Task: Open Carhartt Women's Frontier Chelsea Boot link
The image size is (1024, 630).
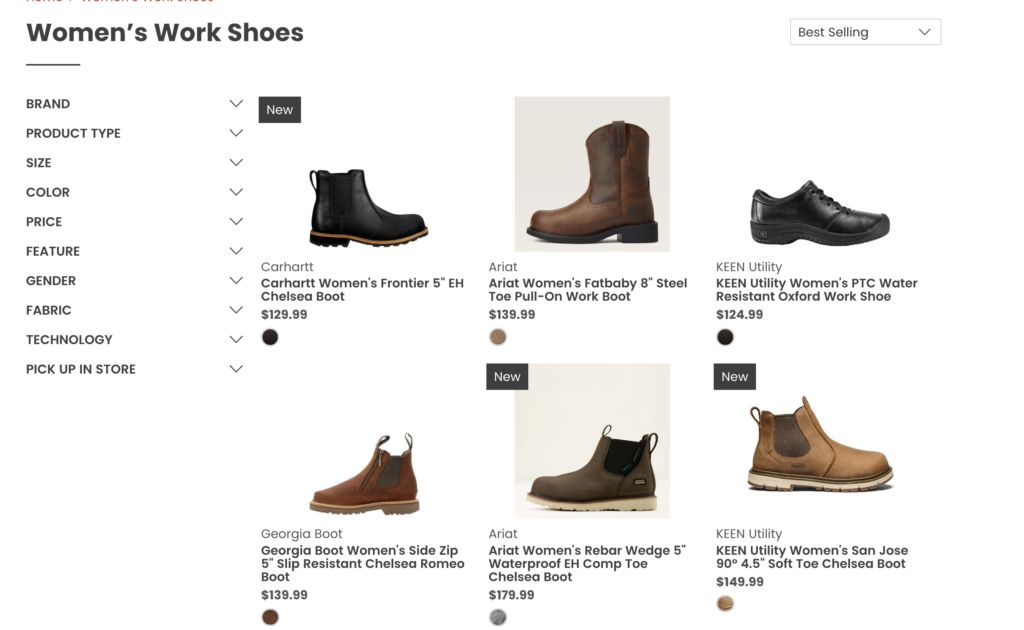Action: coord(362,290)
